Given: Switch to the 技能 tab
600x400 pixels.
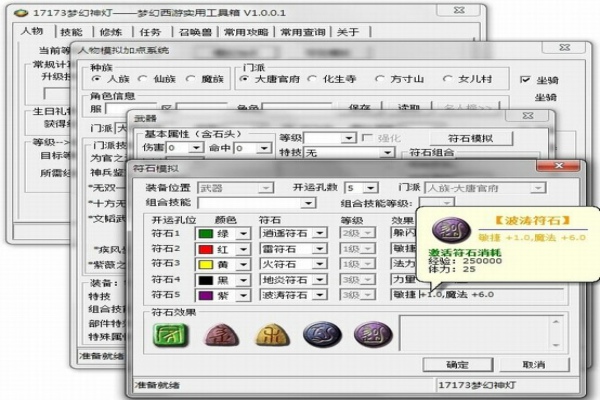Looking at the screenshot, I should coord(72,32).
